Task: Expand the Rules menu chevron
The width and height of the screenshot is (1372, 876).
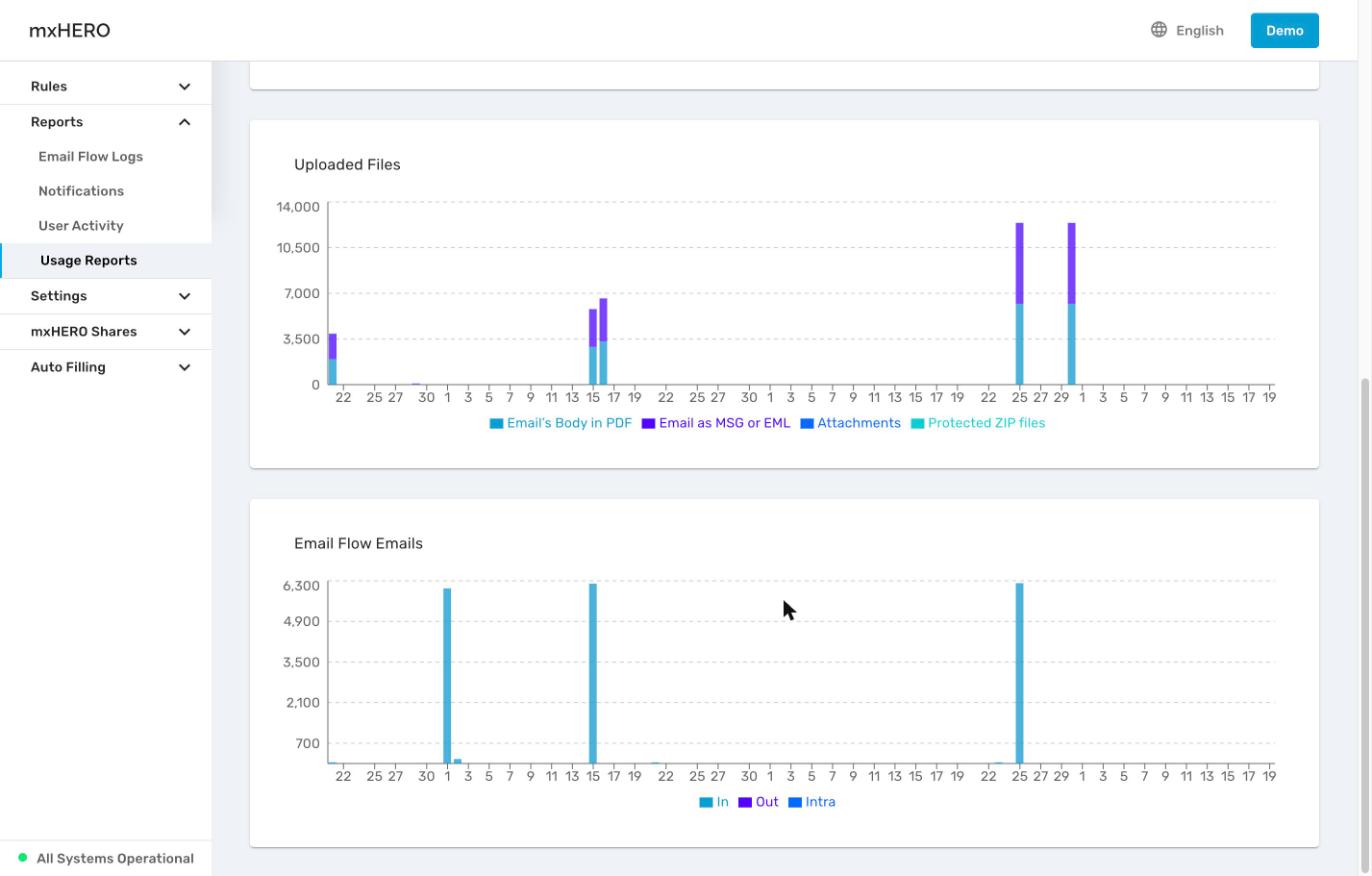Action: 184,87
